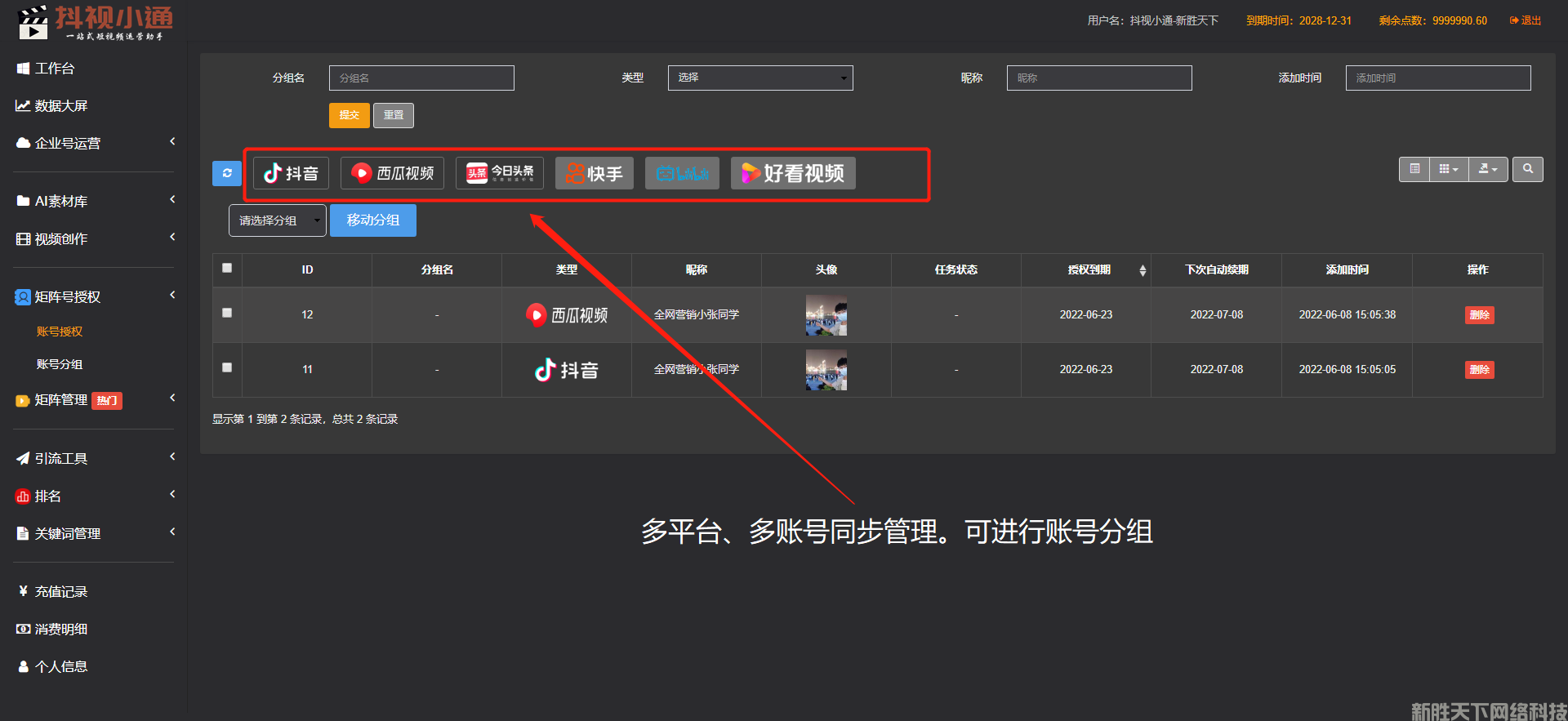The image size is (1568, 721).
Task: Check the checkbox for row ID 11
Action: [x=227, y=367]
